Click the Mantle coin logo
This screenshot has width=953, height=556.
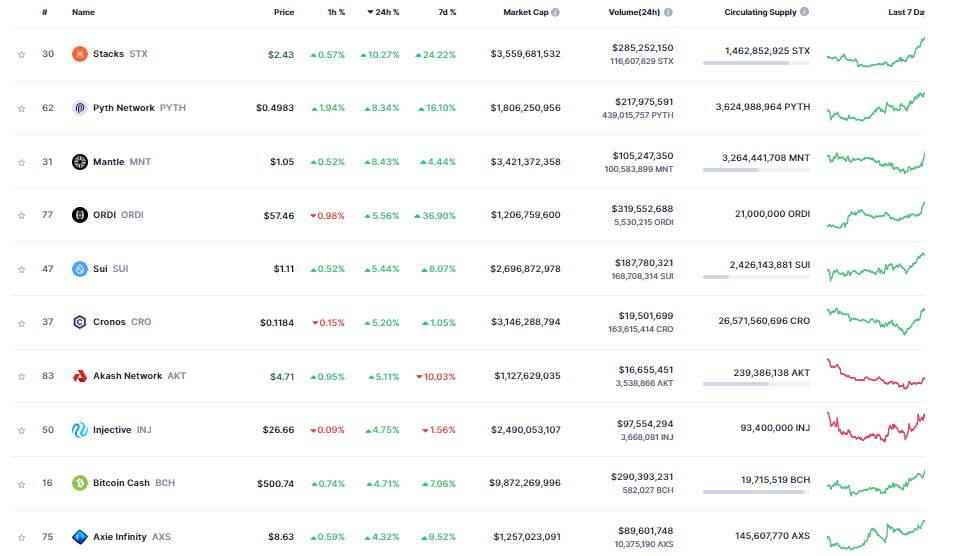click(80, 162)
